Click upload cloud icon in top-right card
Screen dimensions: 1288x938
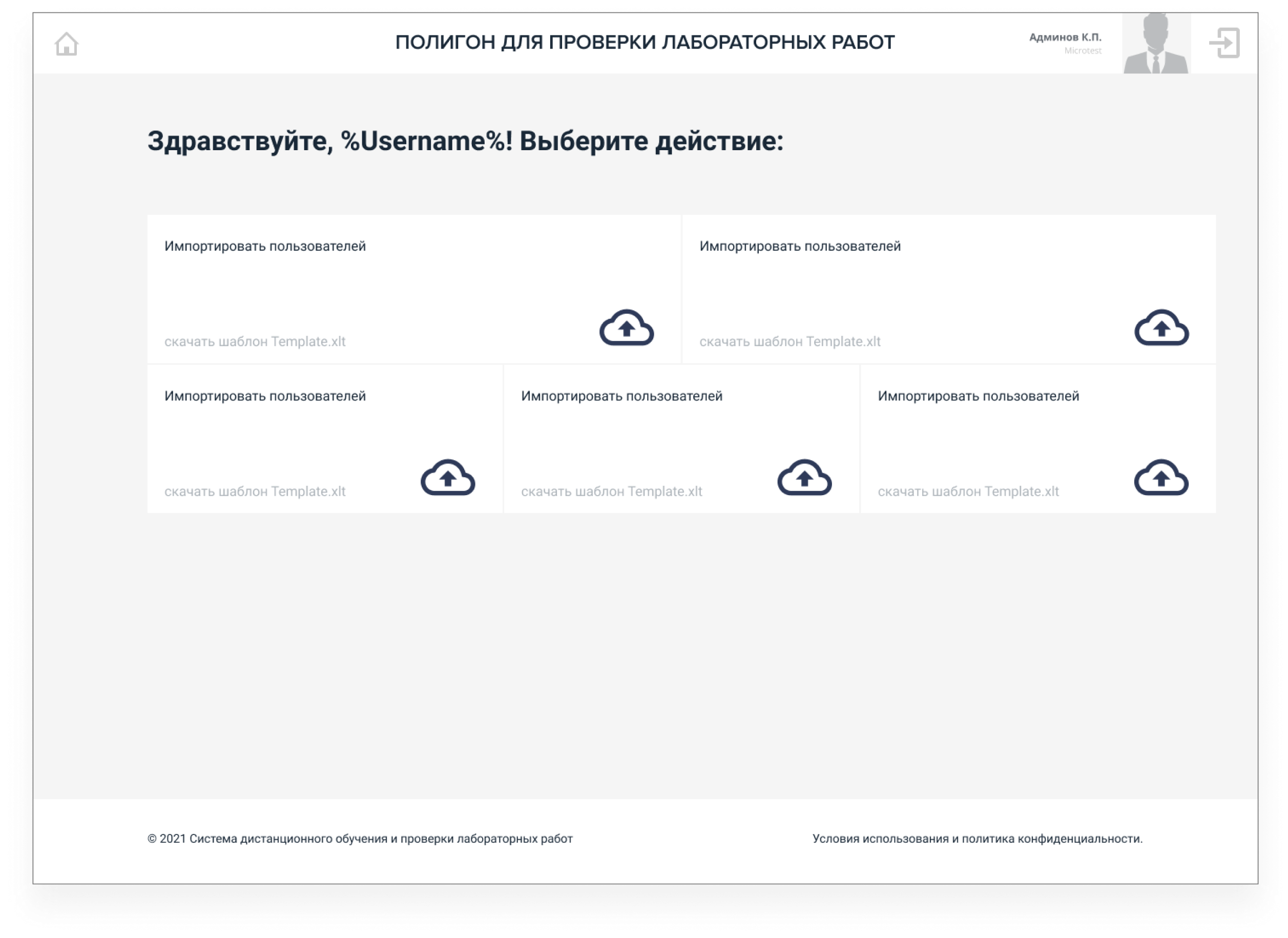[x=1161, y=328]
